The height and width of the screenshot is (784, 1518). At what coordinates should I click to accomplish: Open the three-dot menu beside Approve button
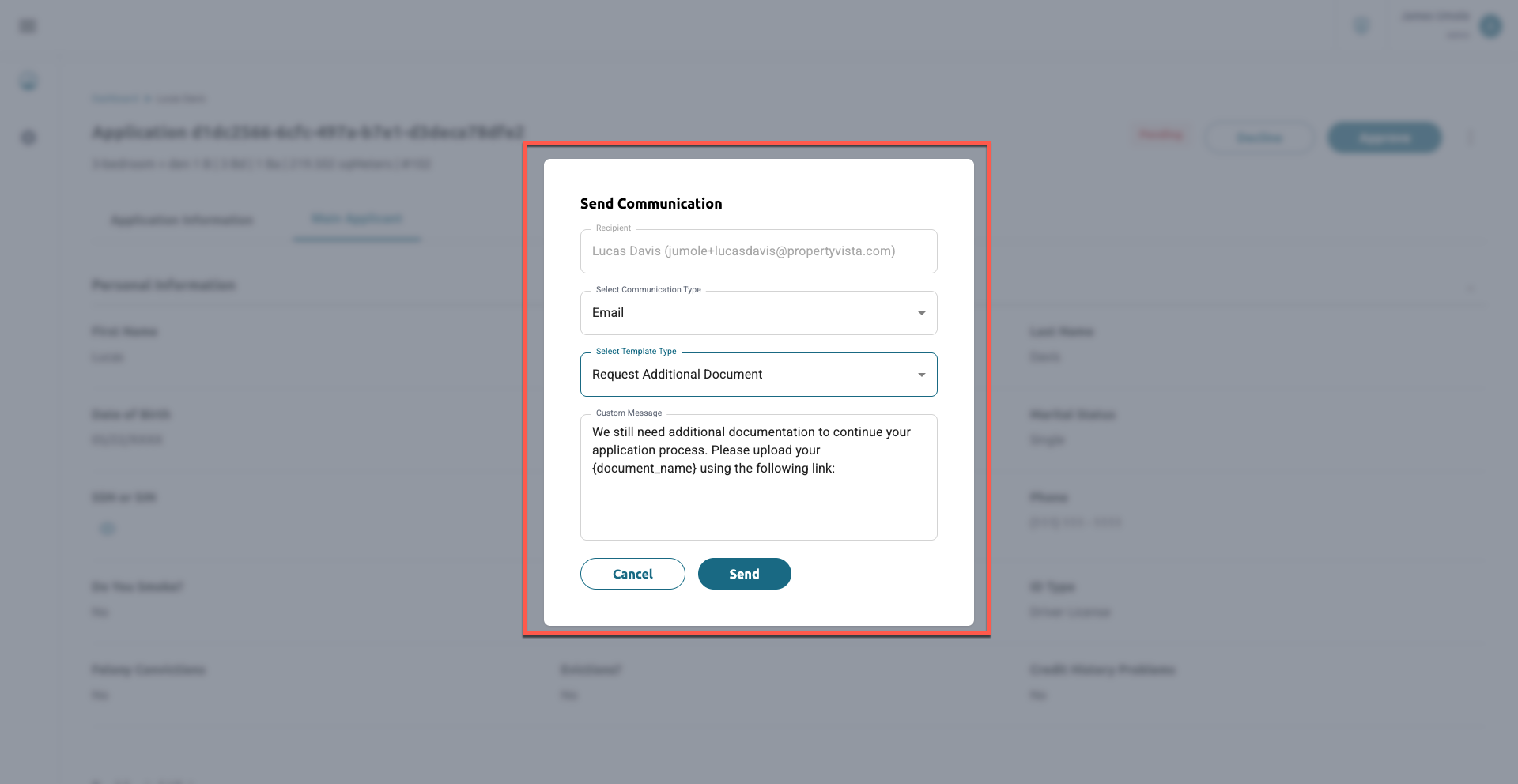[x=1471, y=138]
